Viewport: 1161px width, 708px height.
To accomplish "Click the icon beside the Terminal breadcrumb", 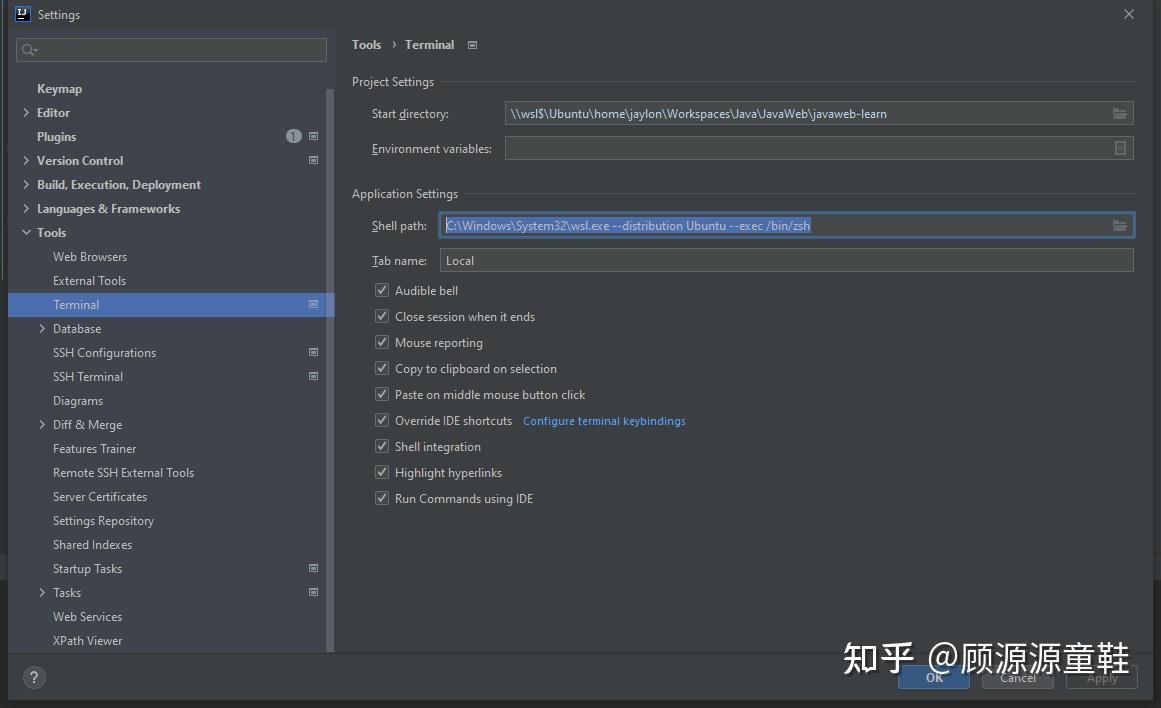I will point(471,44).
